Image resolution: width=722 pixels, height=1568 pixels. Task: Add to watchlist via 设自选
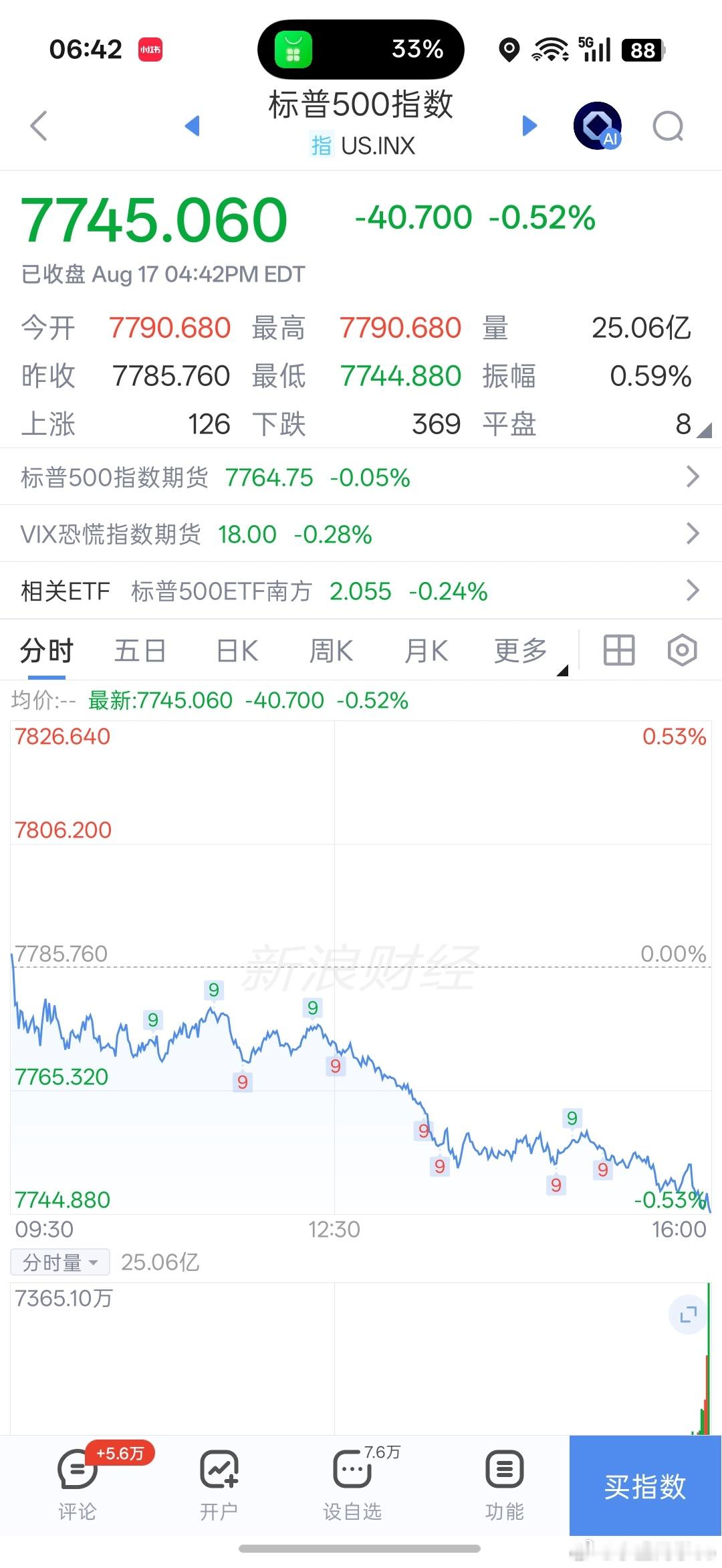click(x=352, y=1482)
